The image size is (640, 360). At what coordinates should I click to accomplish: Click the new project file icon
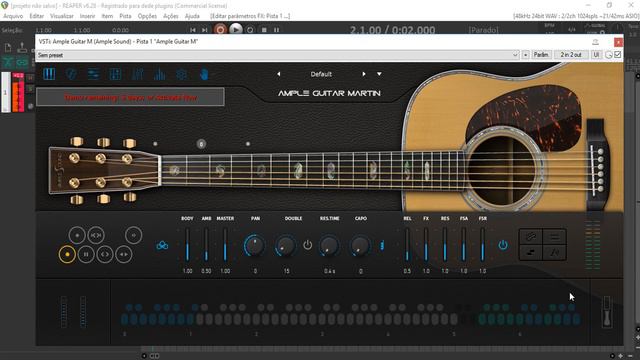[x=8, y=48]
